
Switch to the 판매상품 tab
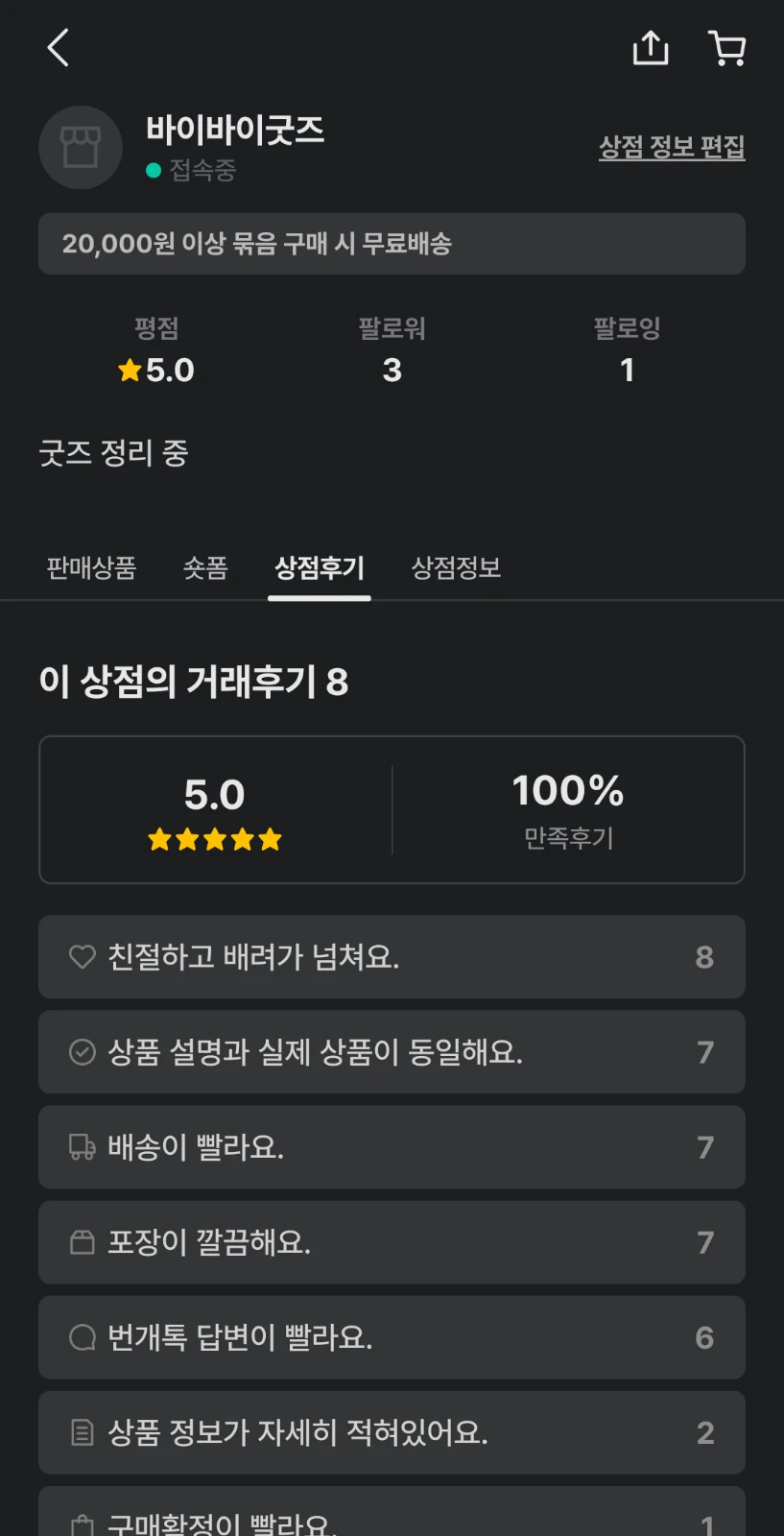tap(91, 567)
